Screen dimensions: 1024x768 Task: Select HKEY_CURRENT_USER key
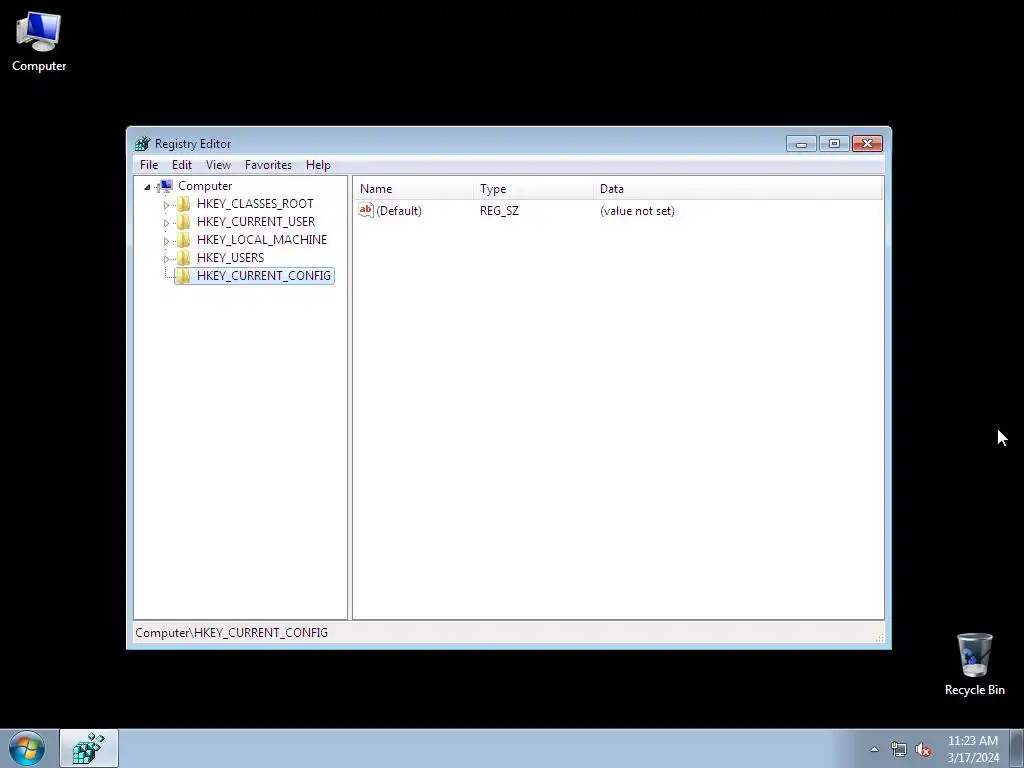255,222
